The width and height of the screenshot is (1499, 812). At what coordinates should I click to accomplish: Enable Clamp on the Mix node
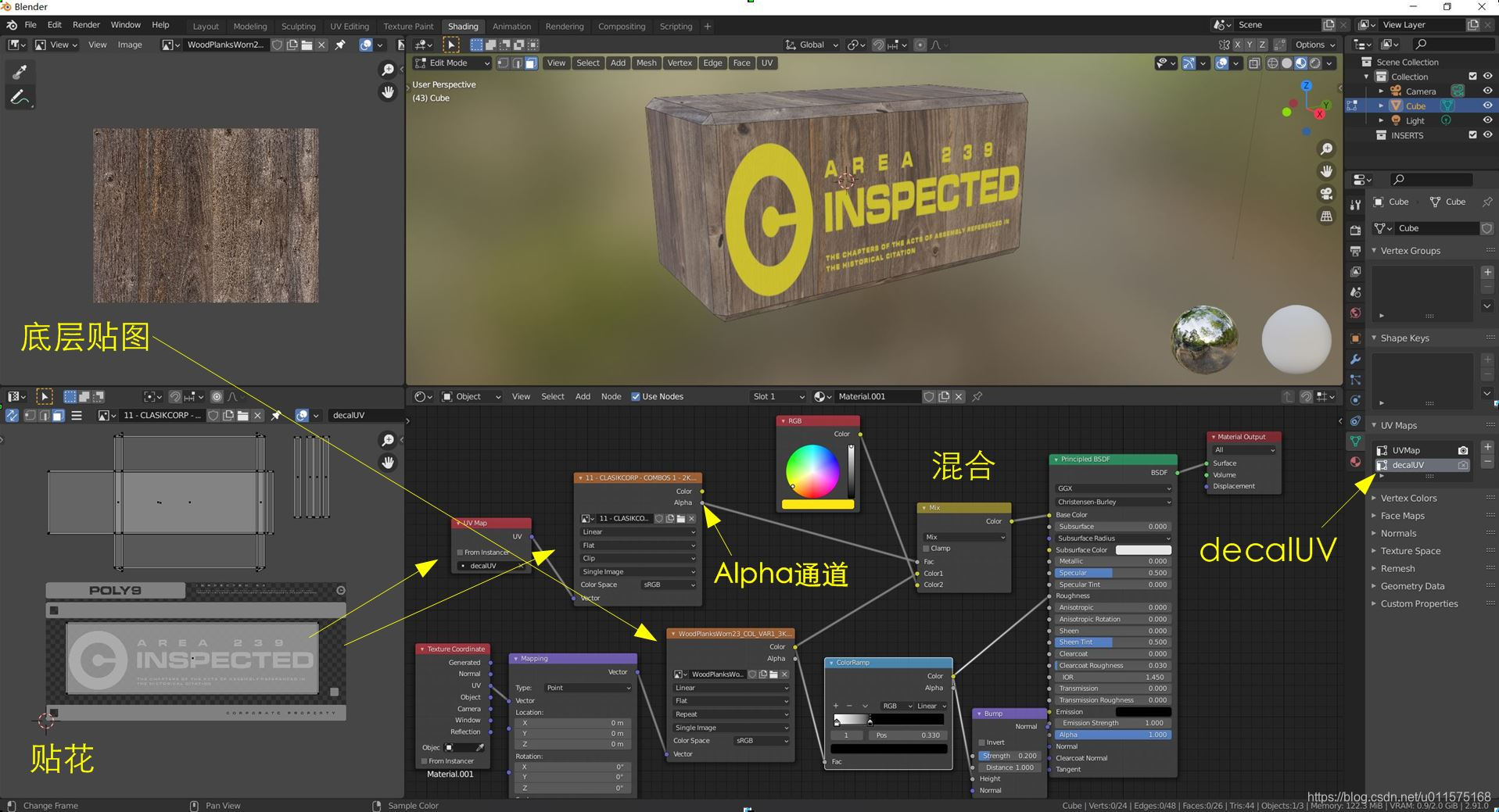tap(927, 549)
